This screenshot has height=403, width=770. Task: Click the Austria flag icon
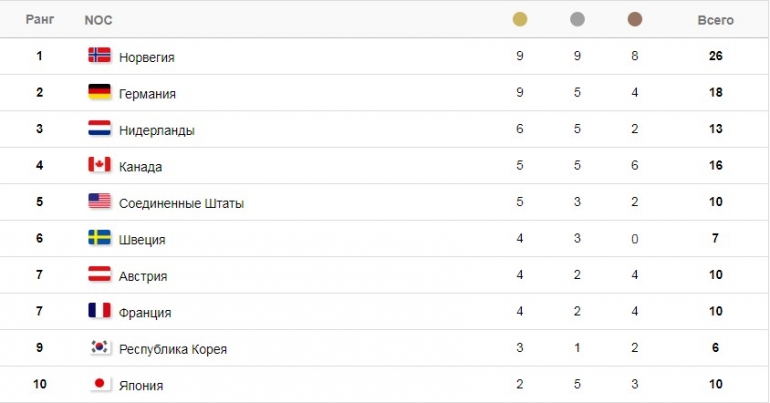pyautogui.click(x=99, y=274)
